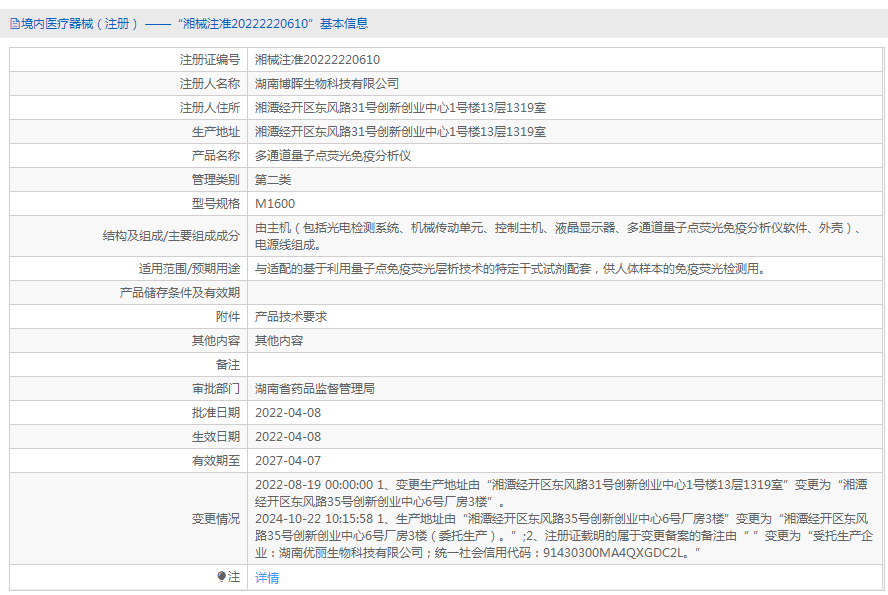The image size is (888, 595).
Task: Click the 附件 label
Action: coord(228,317)
